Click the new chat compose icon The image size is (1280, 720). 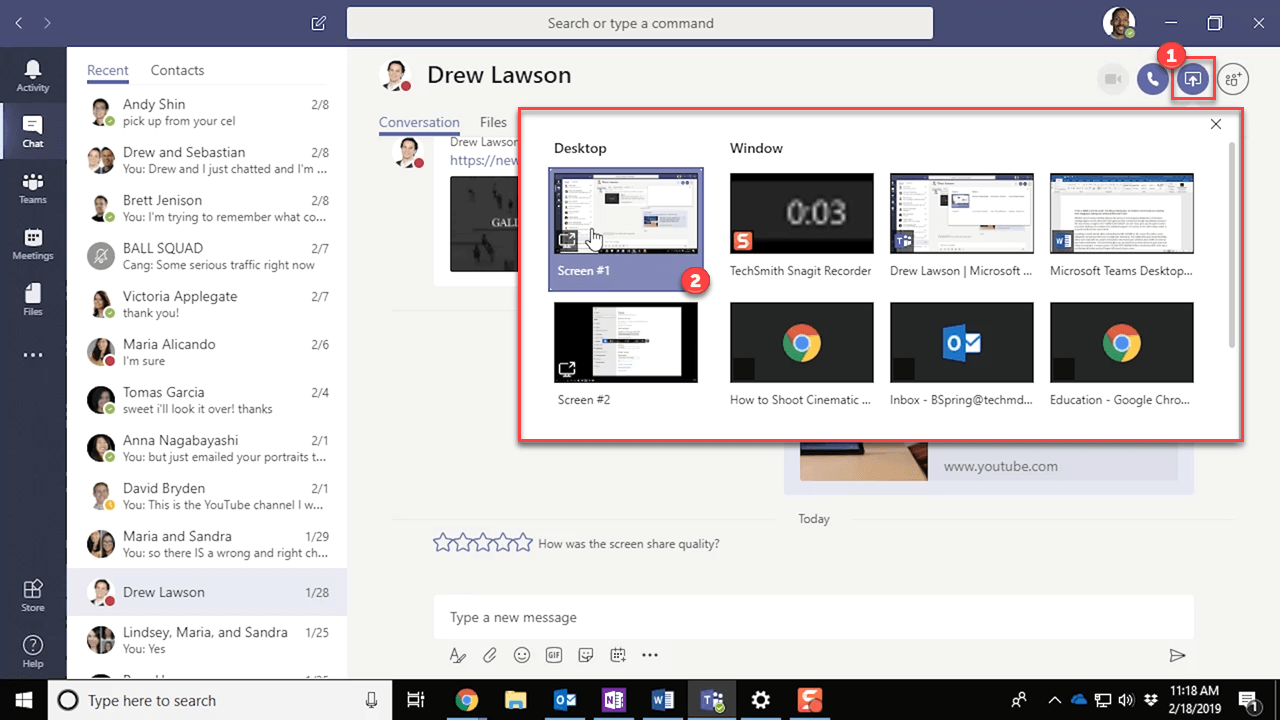click(x=319, y=23)
